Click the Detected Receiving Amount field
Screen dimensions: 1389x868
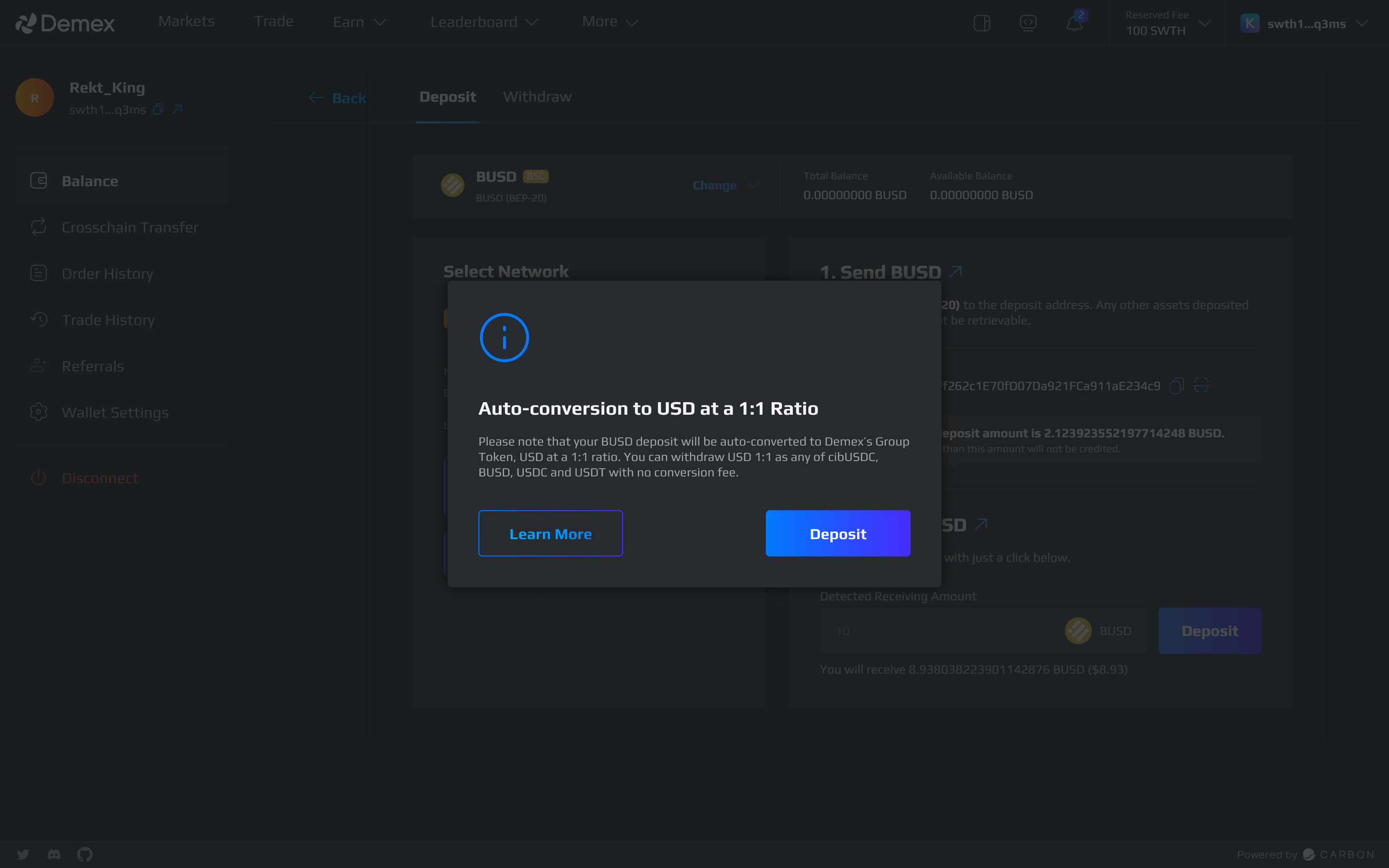(x=982, y=631)
